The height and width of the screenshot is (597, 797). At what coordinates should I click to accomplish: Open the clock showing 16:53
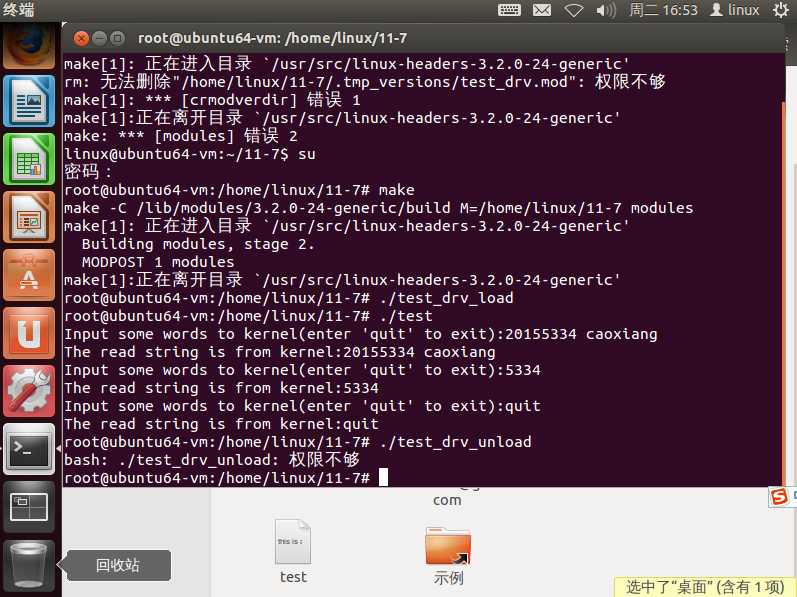point(663,10)
